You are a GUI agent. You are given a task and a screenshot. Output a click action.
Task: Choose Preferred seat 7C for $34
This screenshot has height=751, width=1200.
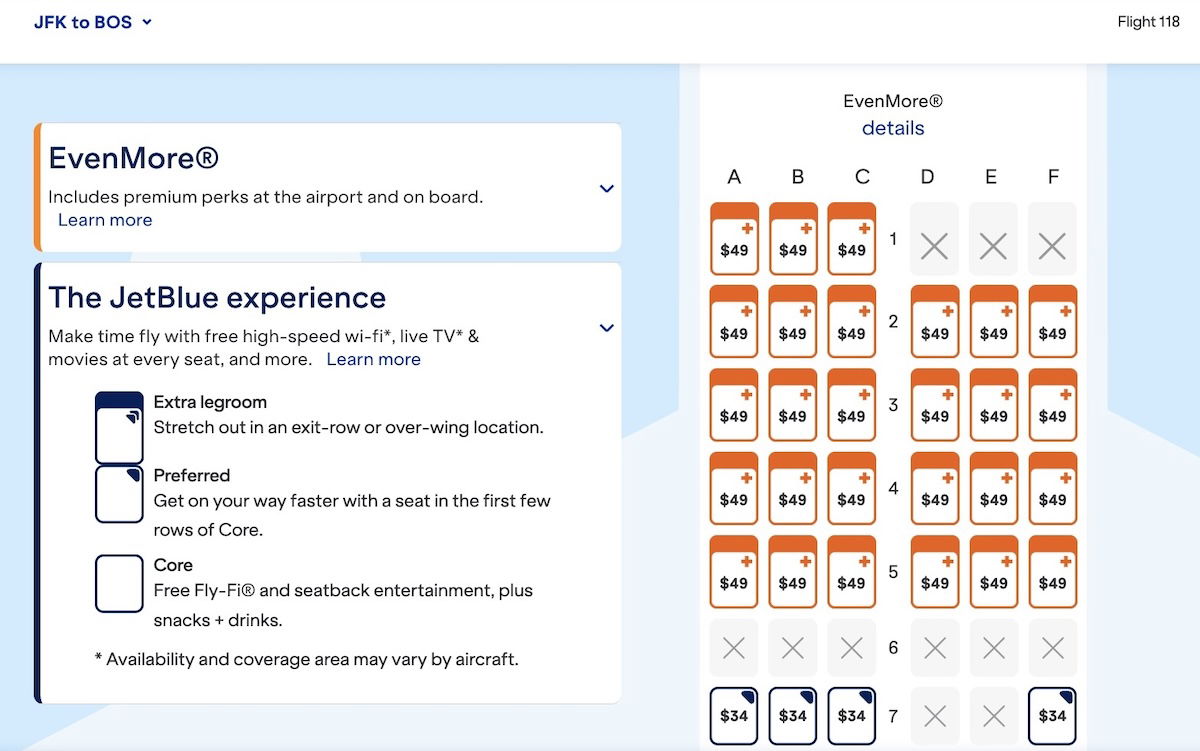coord(852,715)
